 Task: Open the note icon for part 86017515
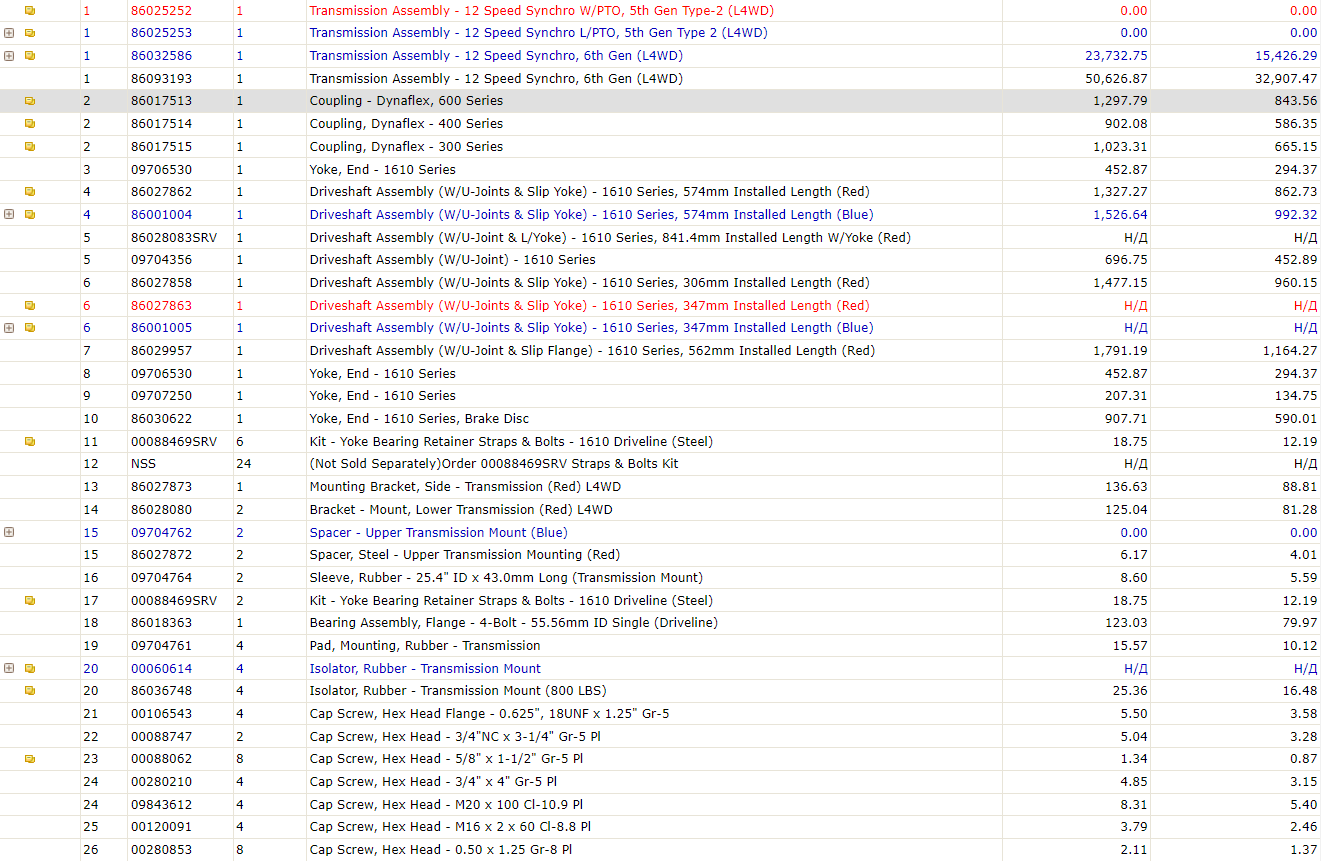tap(30, 146)
